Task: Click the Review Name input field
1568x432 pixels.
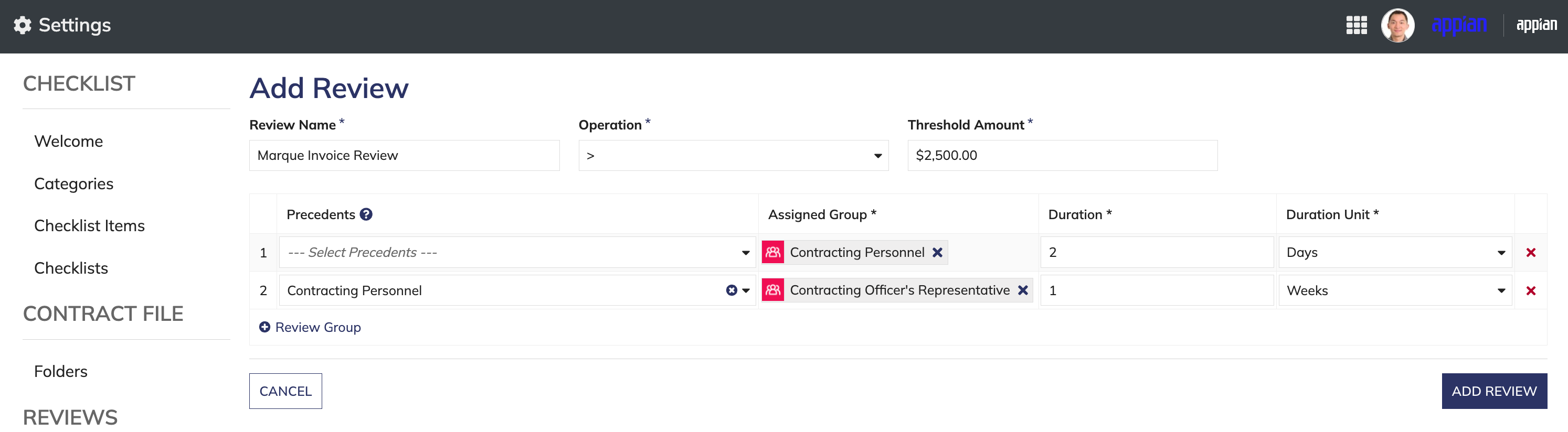Action: (x=404, y=155)
